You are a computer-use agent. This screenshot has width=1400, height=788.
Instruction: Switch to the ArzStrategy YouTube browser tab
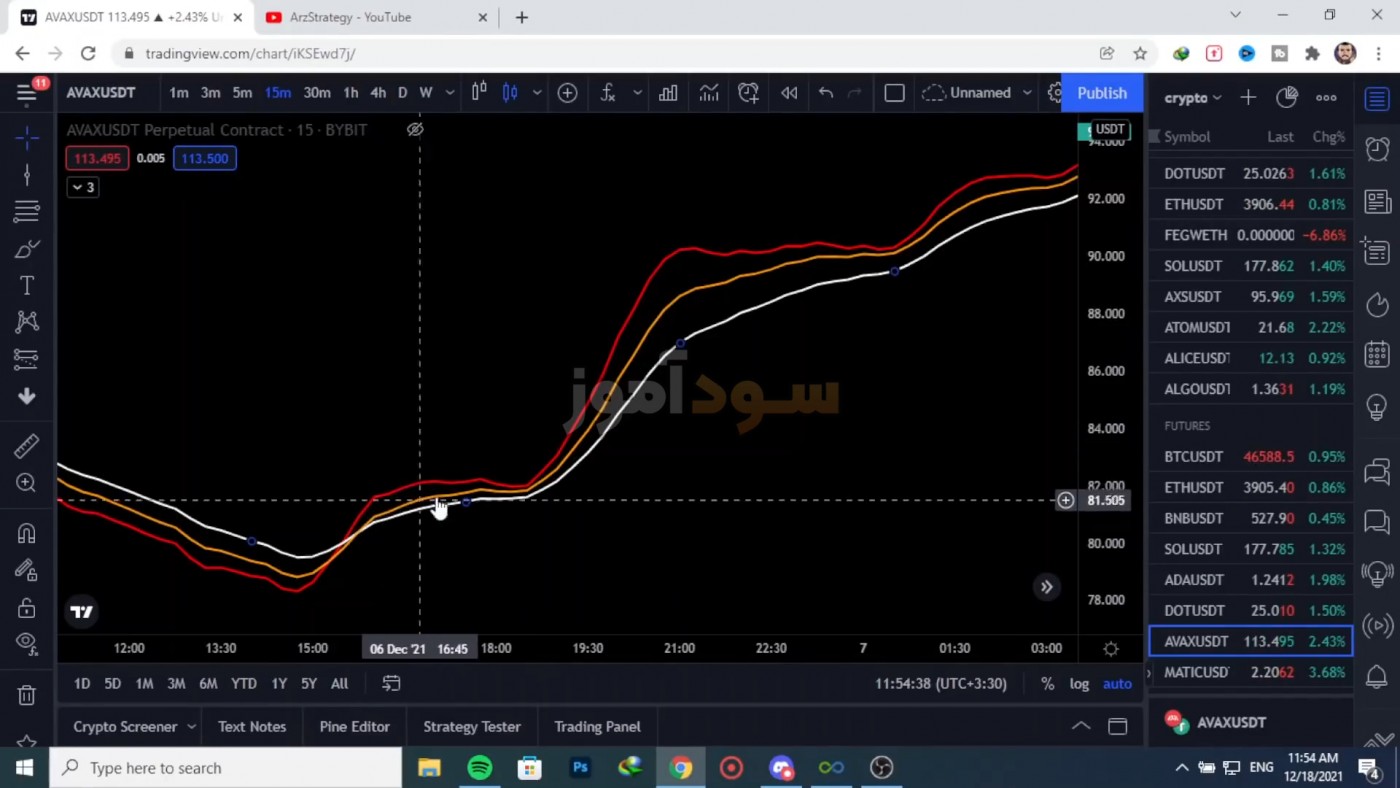click(375, 17)
